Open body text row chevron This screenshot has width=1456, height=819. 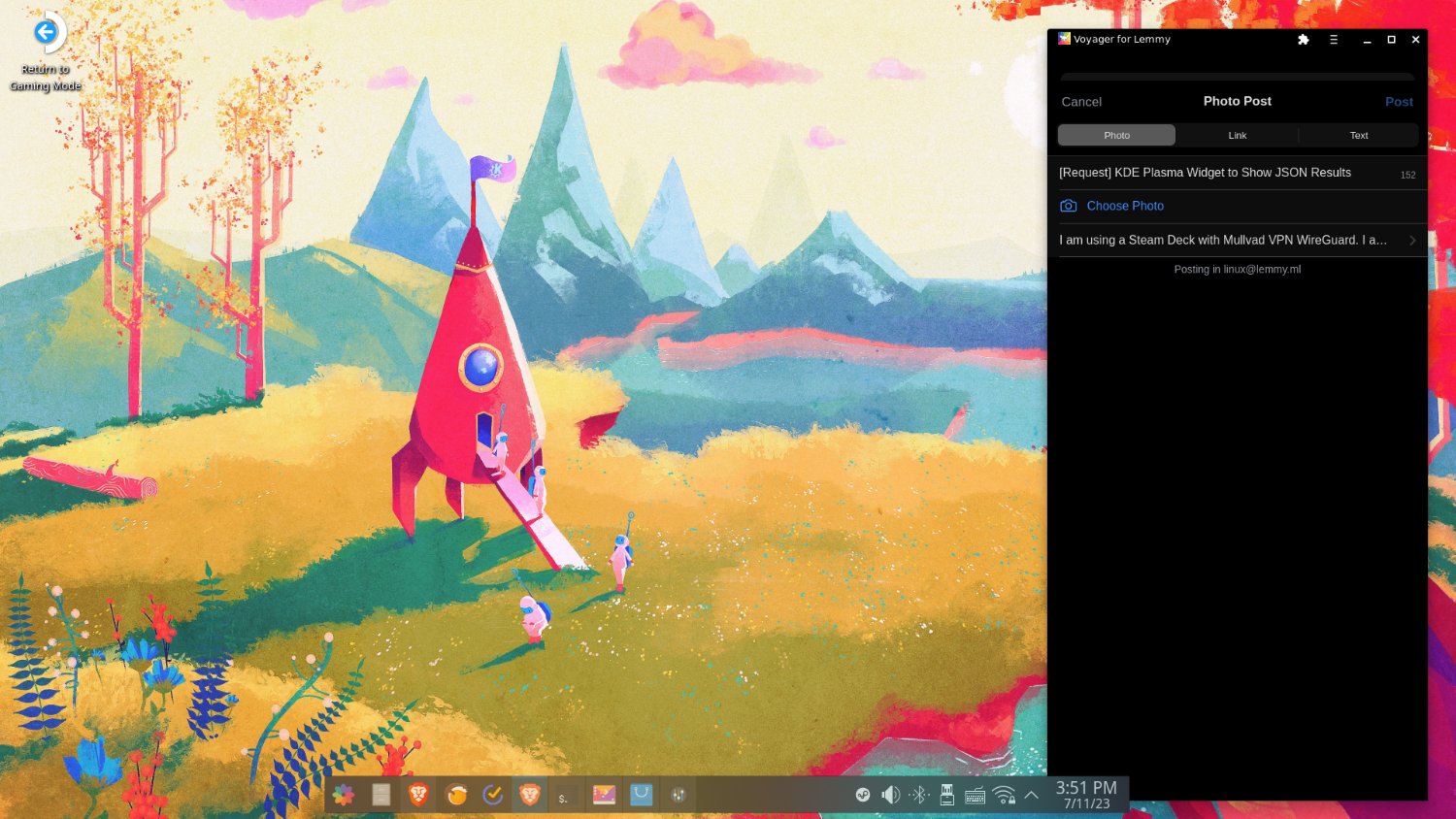tap(1412, 240)
